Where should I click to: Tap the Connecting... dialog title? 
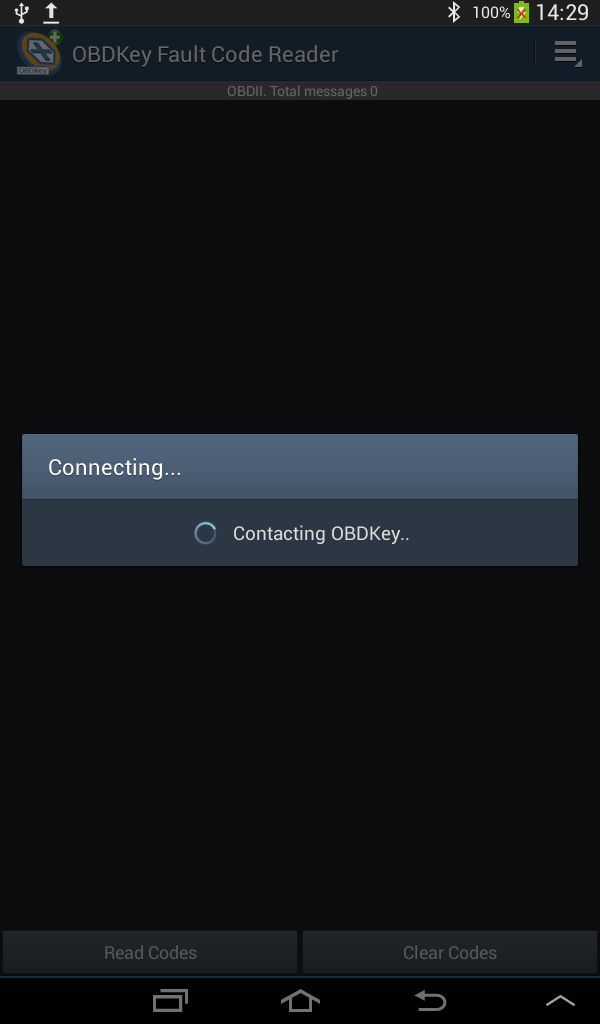pos(114,467)
